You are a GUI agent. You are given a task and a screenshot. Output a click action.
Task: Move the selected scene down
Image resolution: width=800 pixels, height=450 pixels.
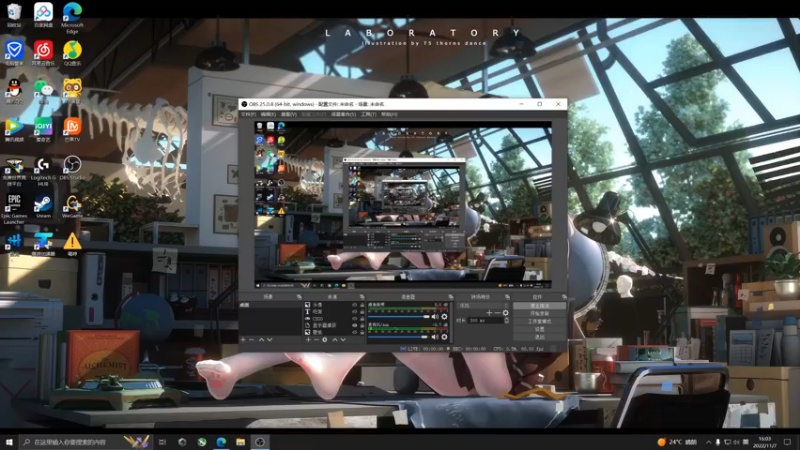[x=270, y=340]
